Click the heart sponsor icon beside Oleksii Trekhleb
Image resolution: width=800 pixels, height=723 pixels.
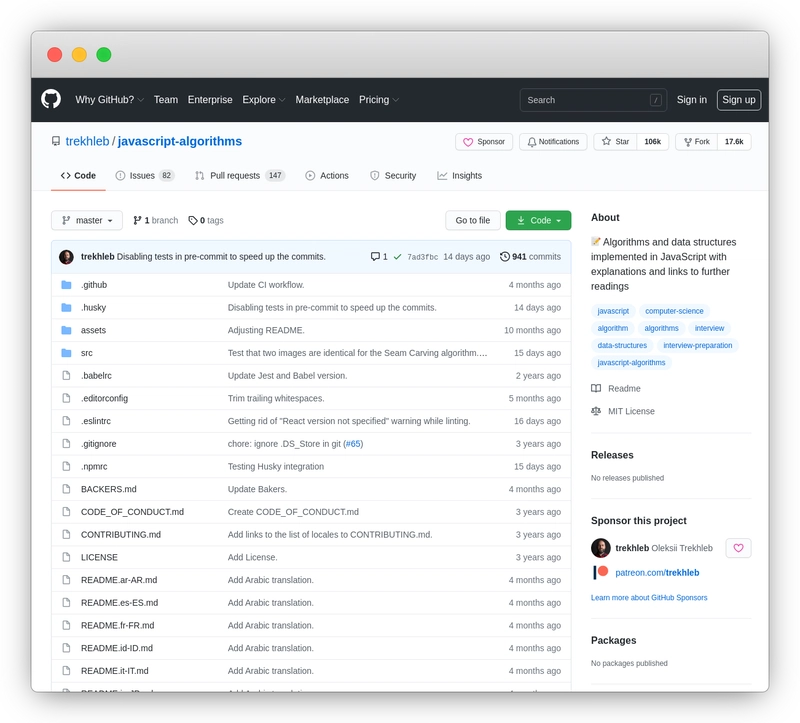(738, 548)
